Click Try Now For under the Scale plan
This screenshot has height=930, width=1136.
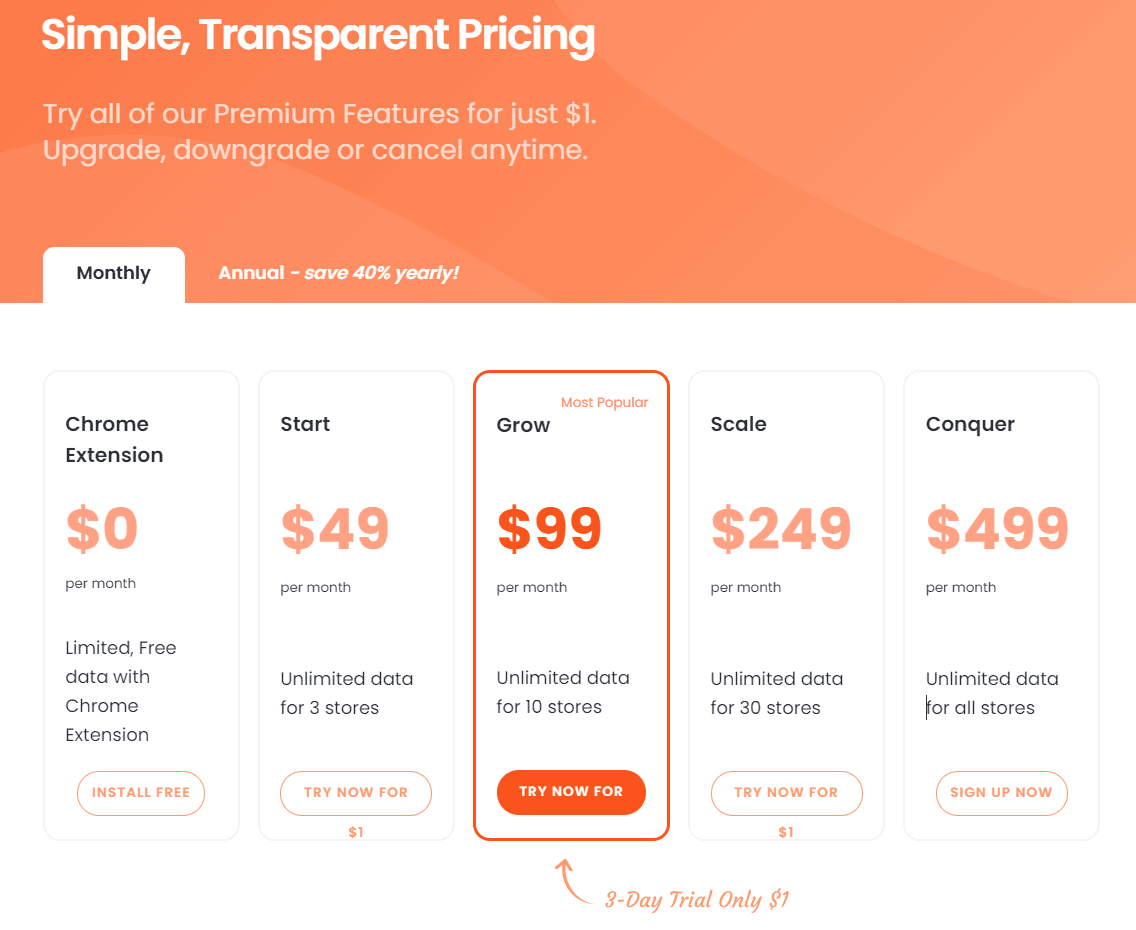(x=786, y=792)
